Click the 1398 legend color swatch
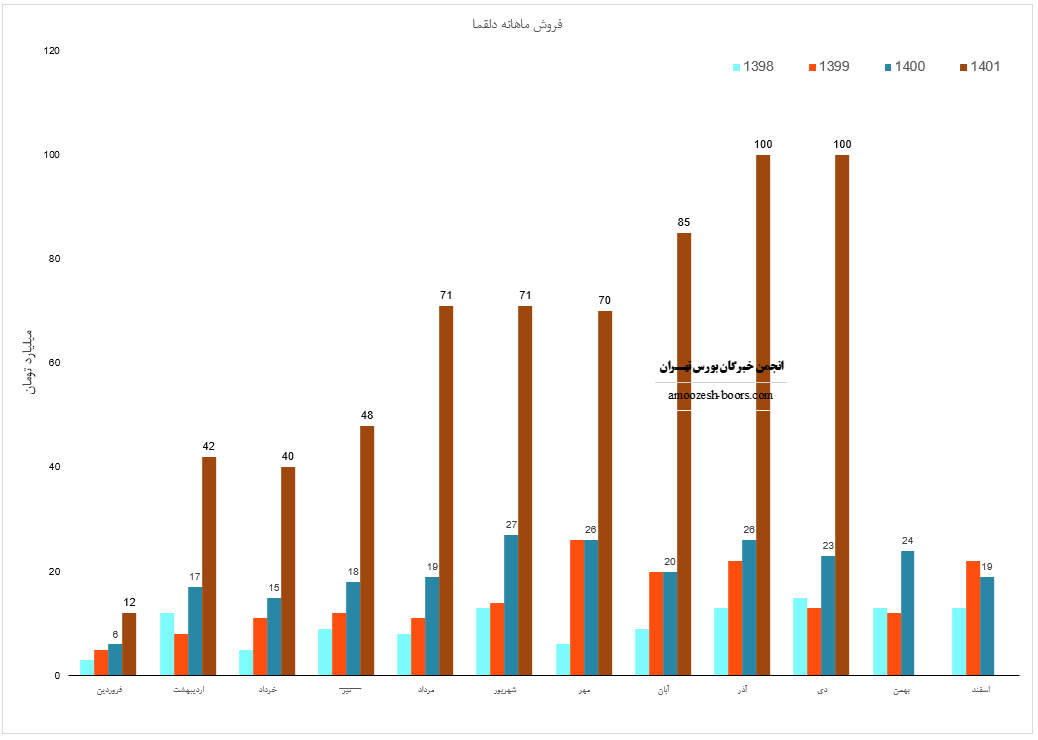The width and height of the screenshot is (1038, 740). [737, 67]
